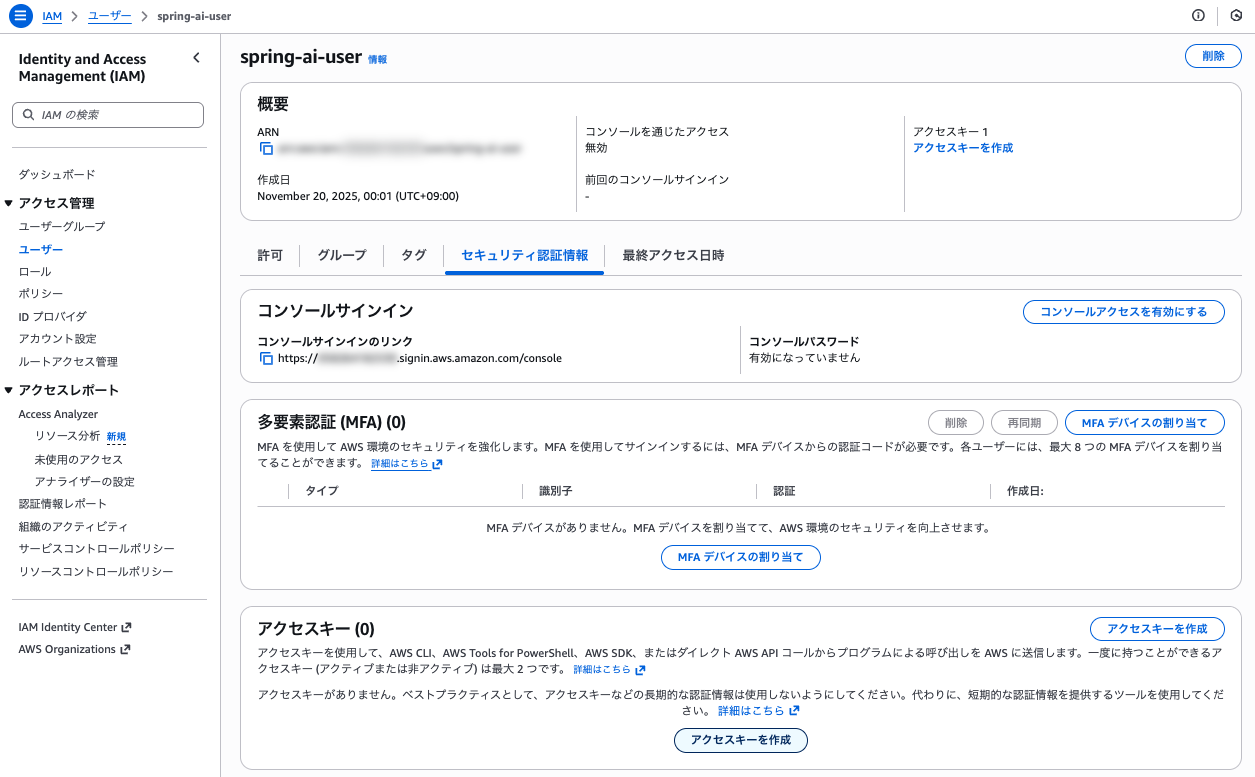The width and height of the screenshot is (1255, 777).
Task: Click the タイプ column header in MFA table
Action: coord(322,491)
